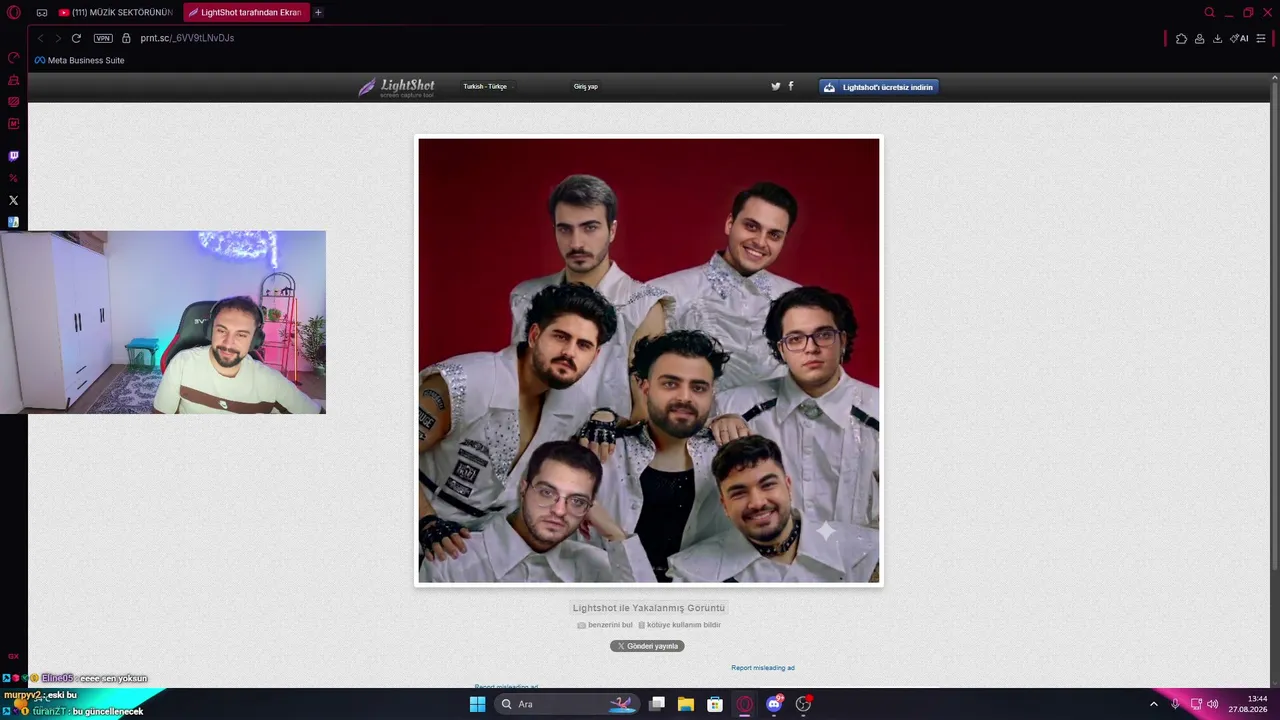Click the microphone tray icon
1280x720 pixels.
tap(1175, 704)
